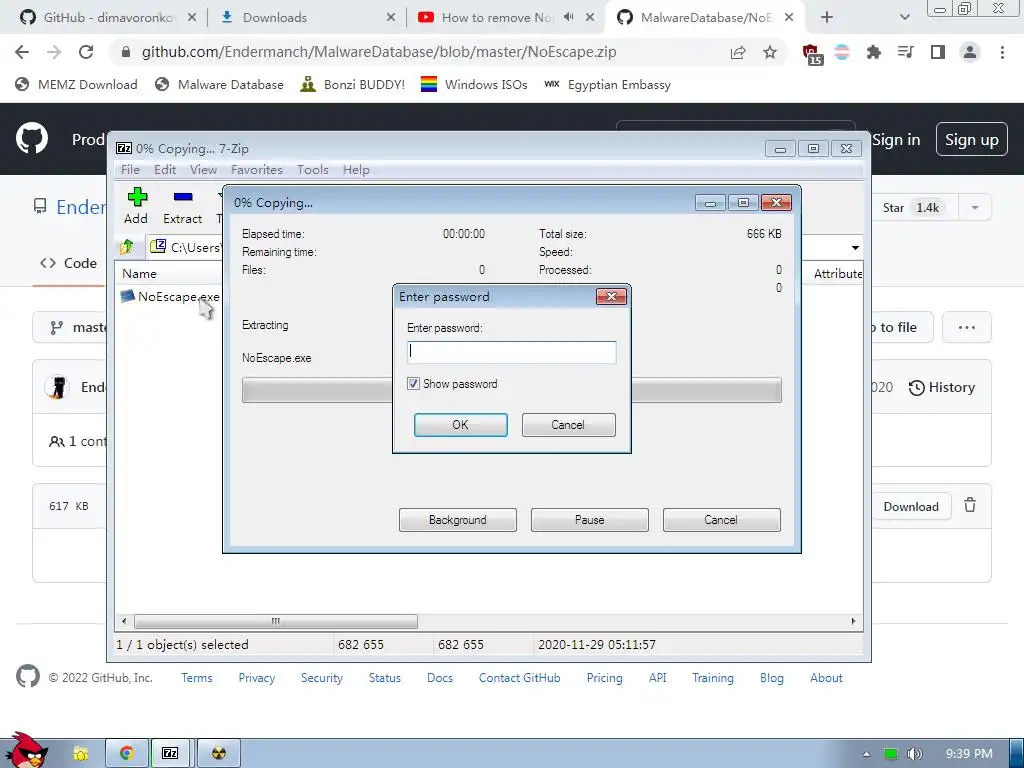Open the Chrome profile avatar
Image resolution: width=1024 pixels, height=768 pixels.
point(970,52)
